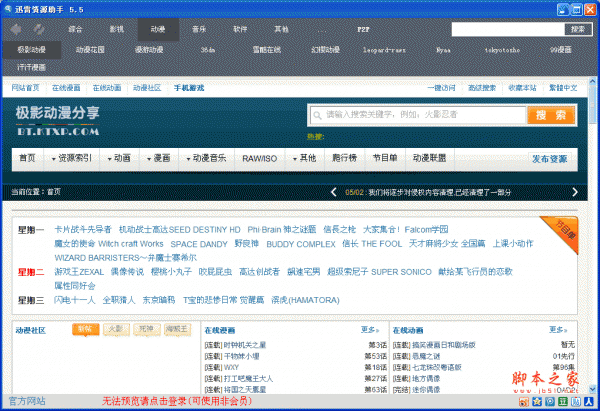Image resolution: width=600 pixels, height=411 pixels.
Task: Click the 官方网站 status bar link
Action: click(x=27, y=401)
